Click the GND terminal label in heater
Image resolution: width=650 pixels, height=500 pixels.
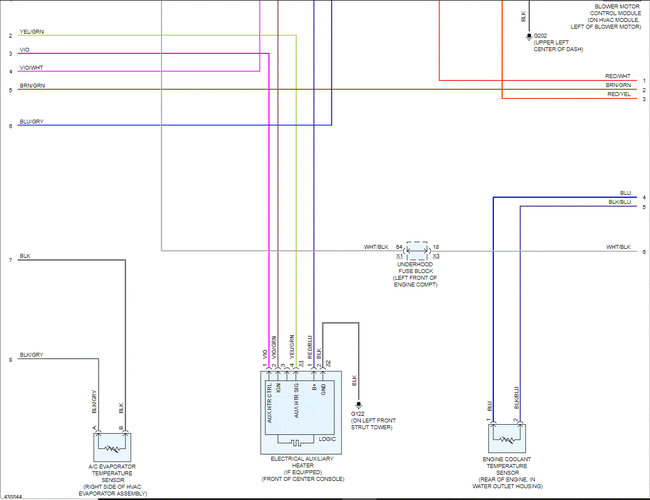point(323,389)
